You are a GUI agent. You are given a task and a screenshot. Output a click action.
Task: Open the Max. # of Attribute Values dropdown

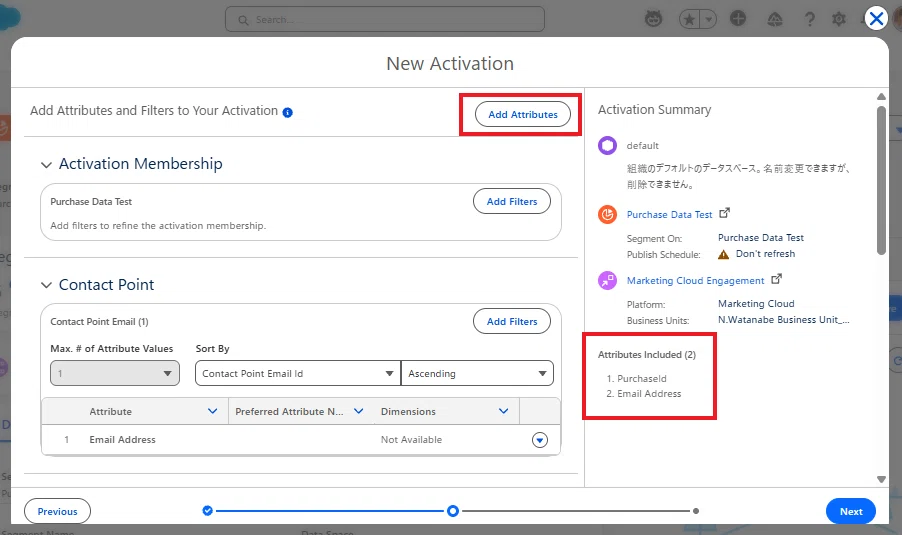[115, 373]
